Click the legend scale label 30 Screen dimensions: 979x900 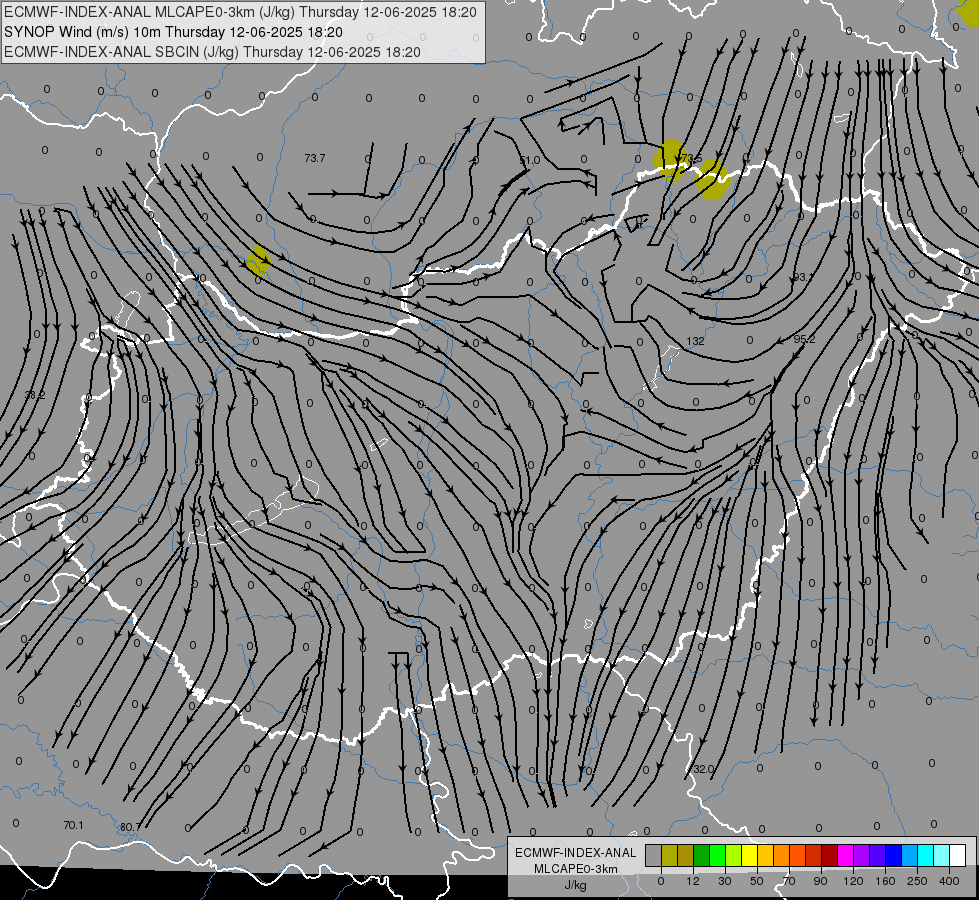[725, 881]
